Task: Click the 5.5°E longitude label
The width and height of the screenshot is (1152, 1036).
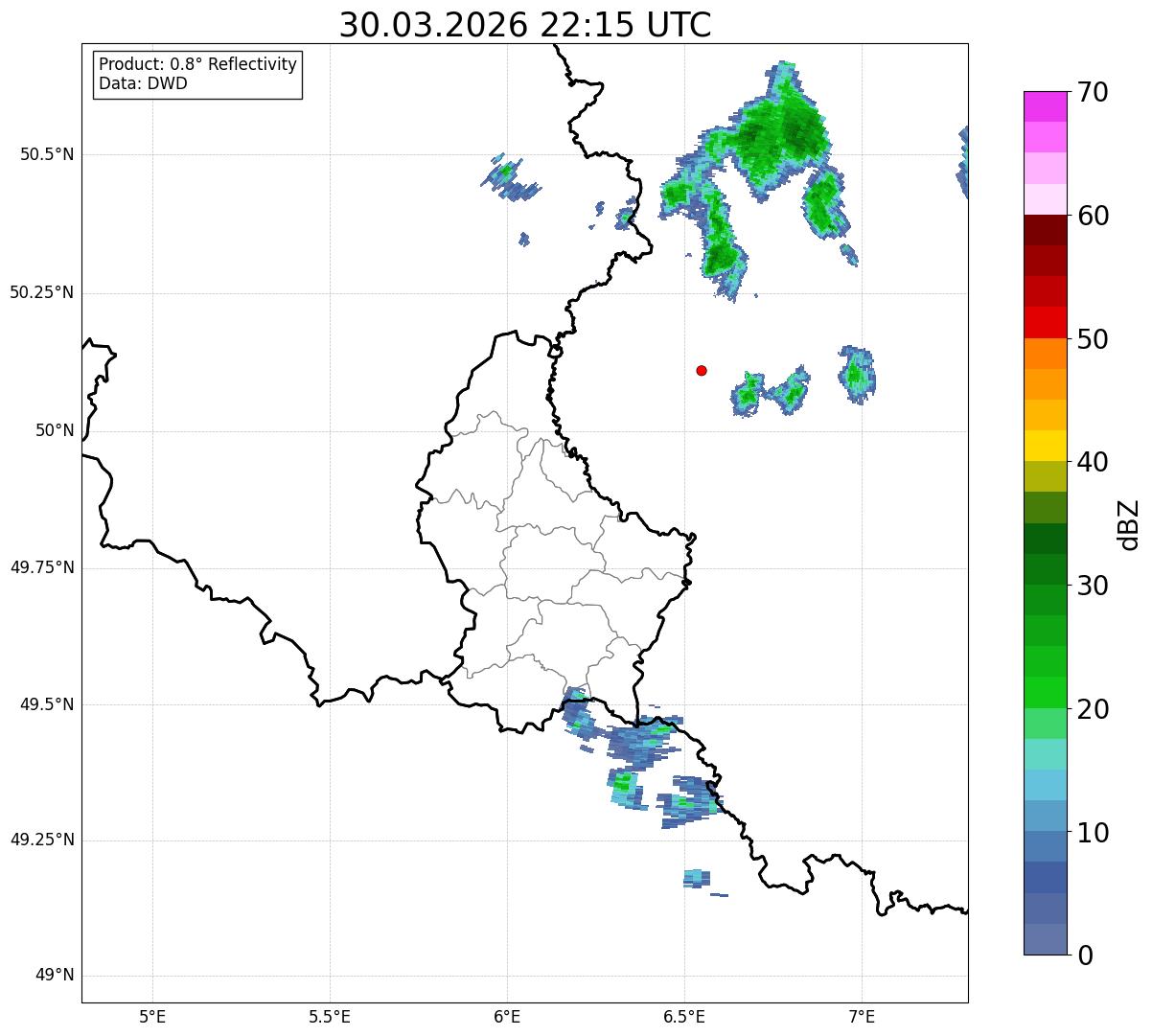Action: (x=330, y=1016)
